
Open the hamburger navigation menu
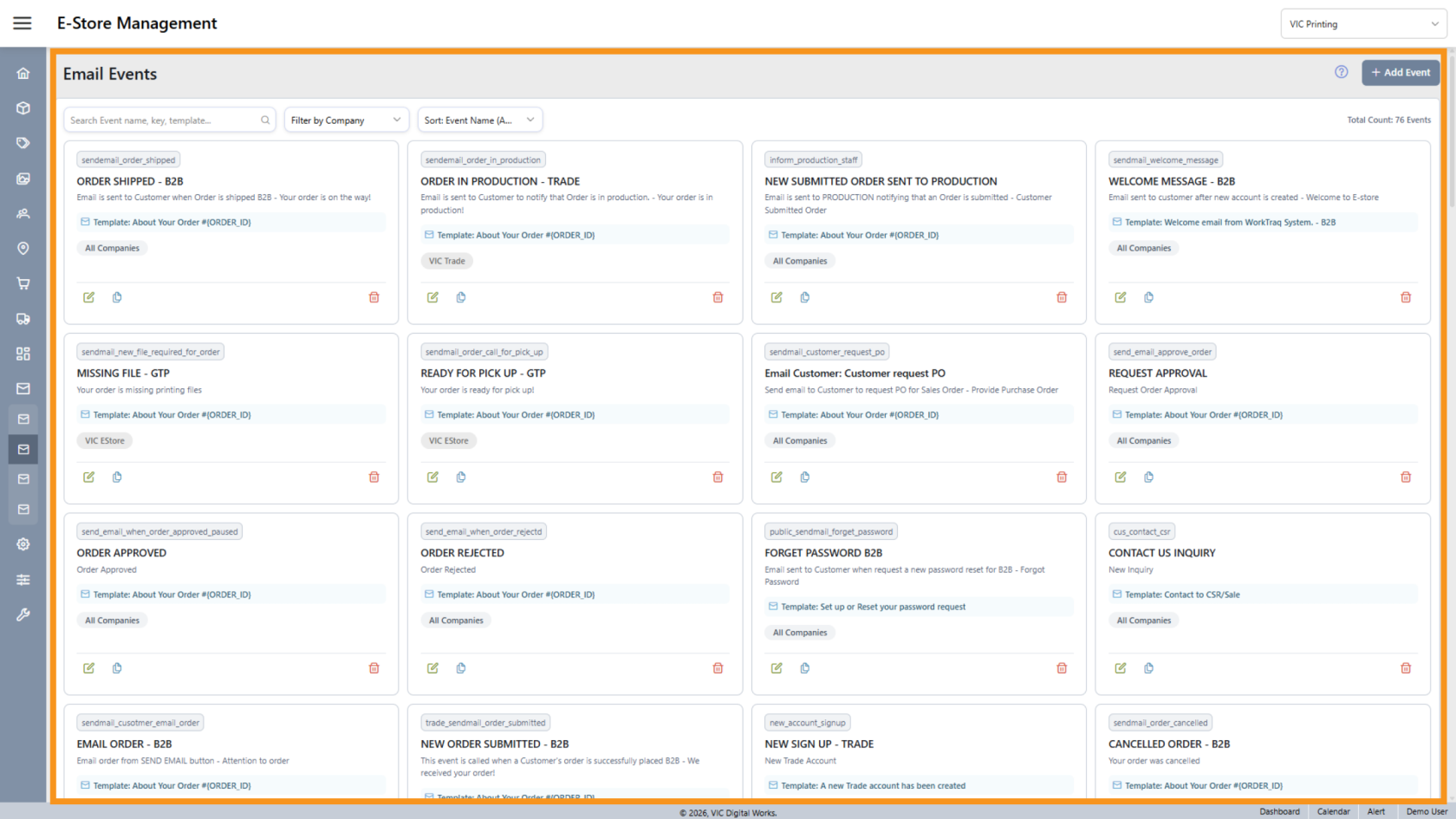(23, 23)
